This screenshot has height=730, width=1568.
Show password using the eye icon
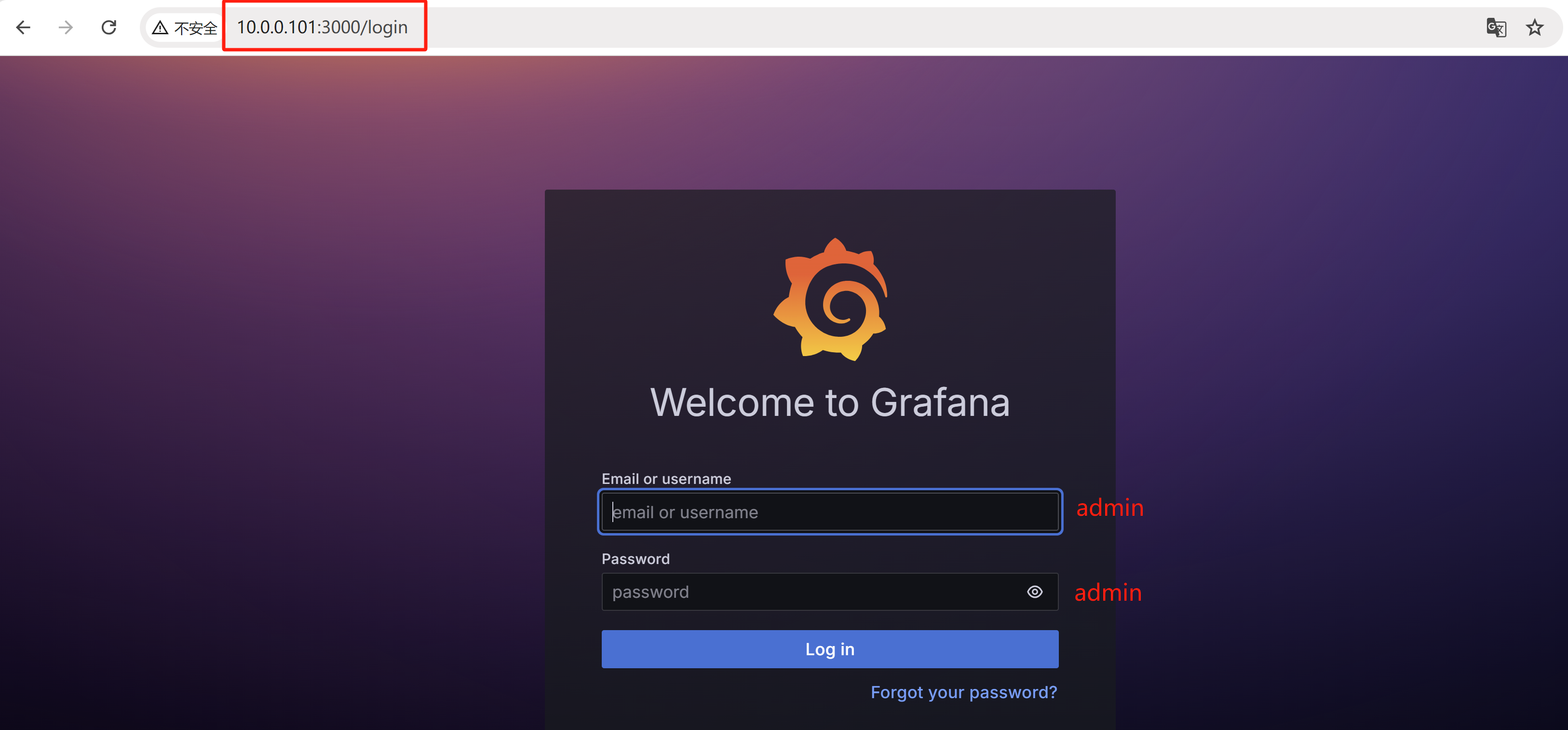point(1034,592)
